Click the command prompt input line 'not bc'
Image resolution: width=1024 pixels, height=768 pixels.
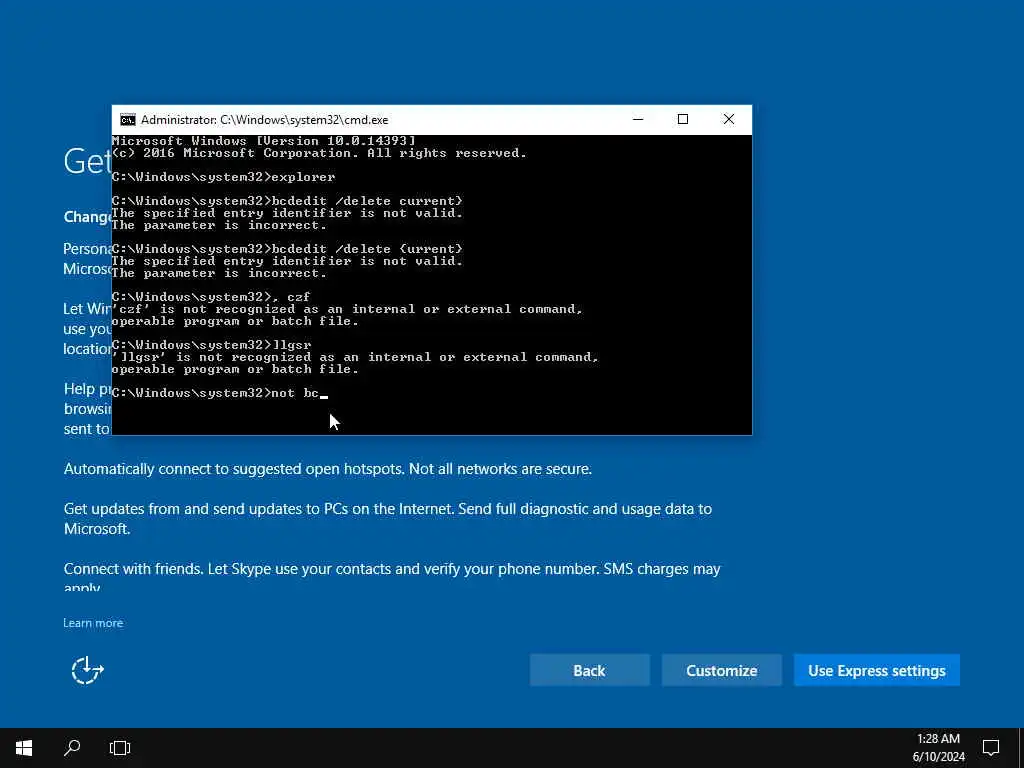point(220,393)
